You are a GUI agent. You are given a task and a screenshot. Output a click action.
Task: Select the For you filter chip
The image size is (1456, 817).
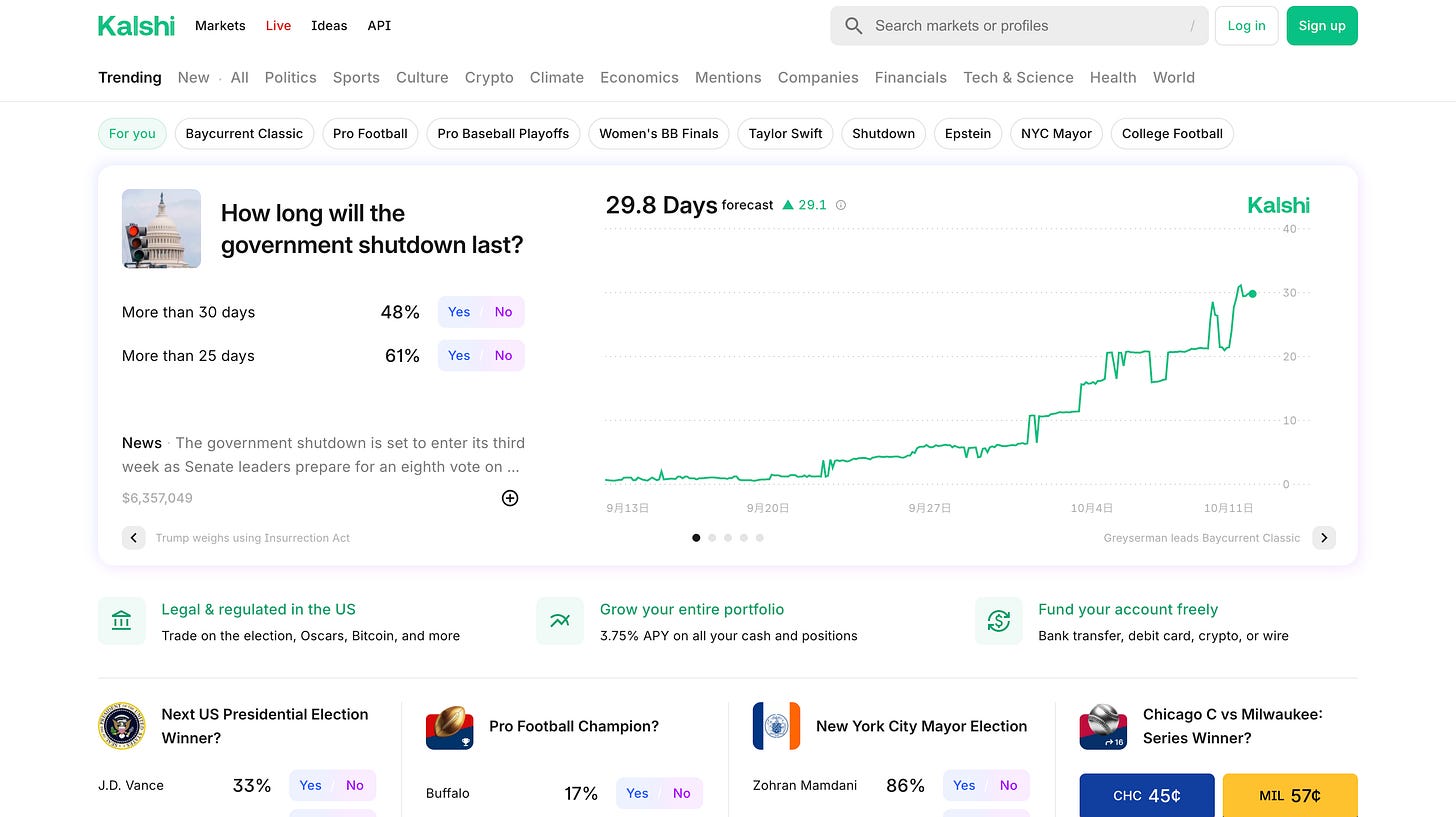pos(132,134)
